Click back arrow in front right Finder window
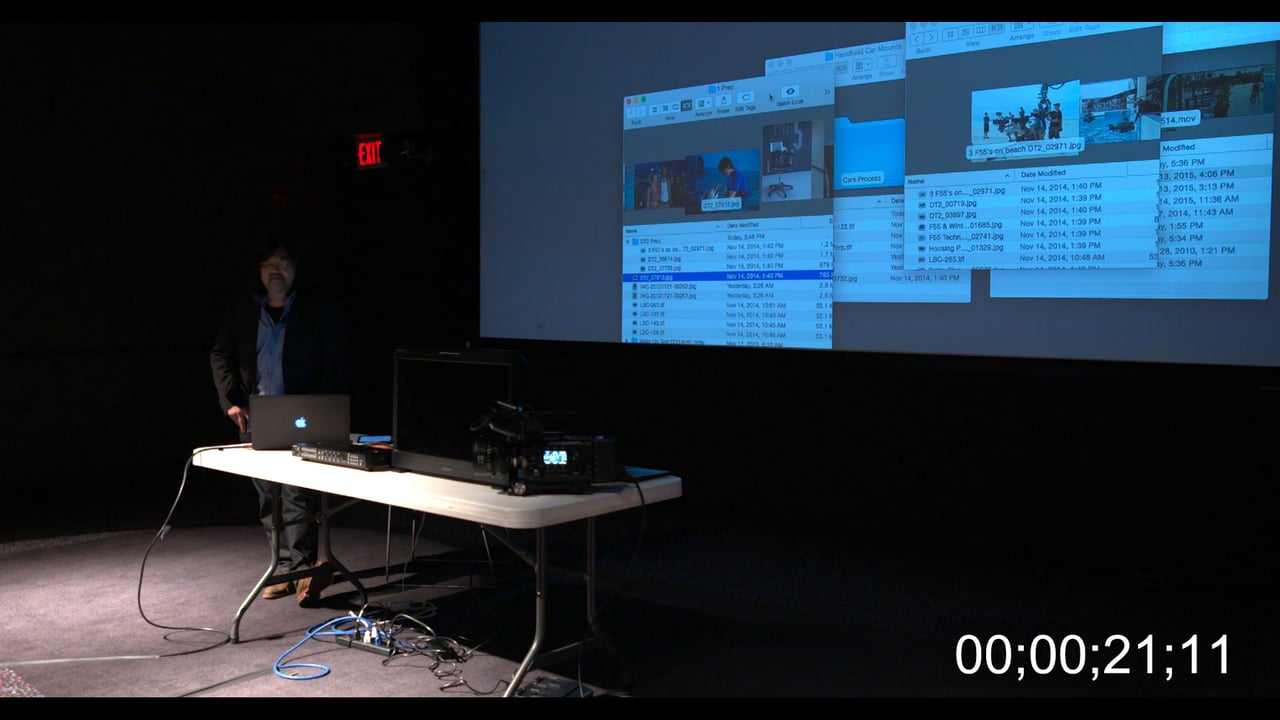Screen dimensions: 1280x720 917,37
